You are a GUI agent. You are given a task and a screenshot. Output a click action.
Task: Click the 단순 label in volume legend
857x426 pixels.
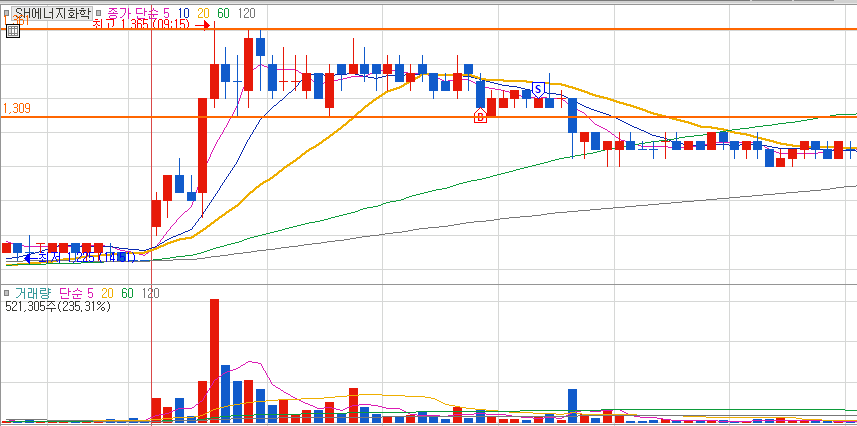[72, 293]
